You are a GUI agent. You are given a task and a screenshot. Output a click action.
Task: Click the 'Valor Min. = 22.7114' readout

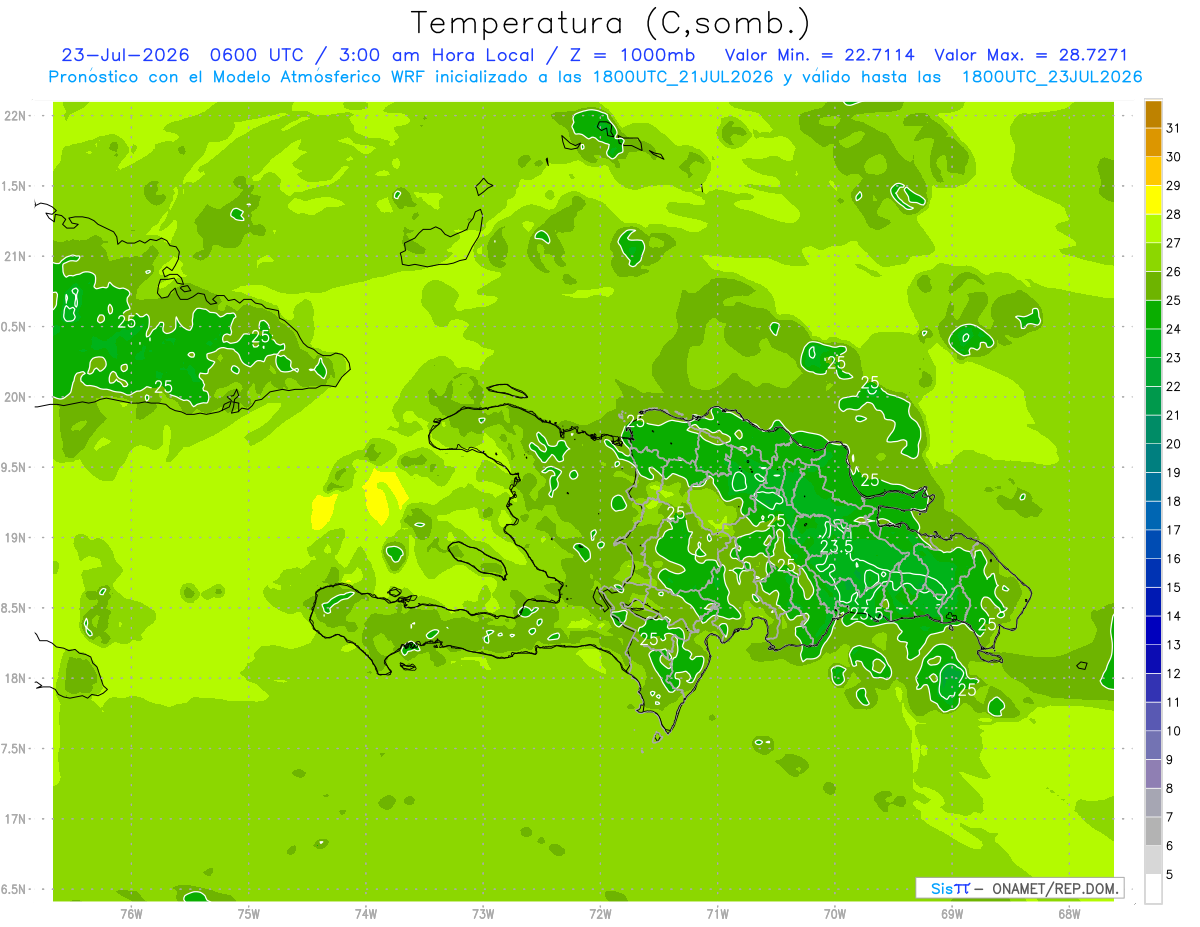[819, 55]
